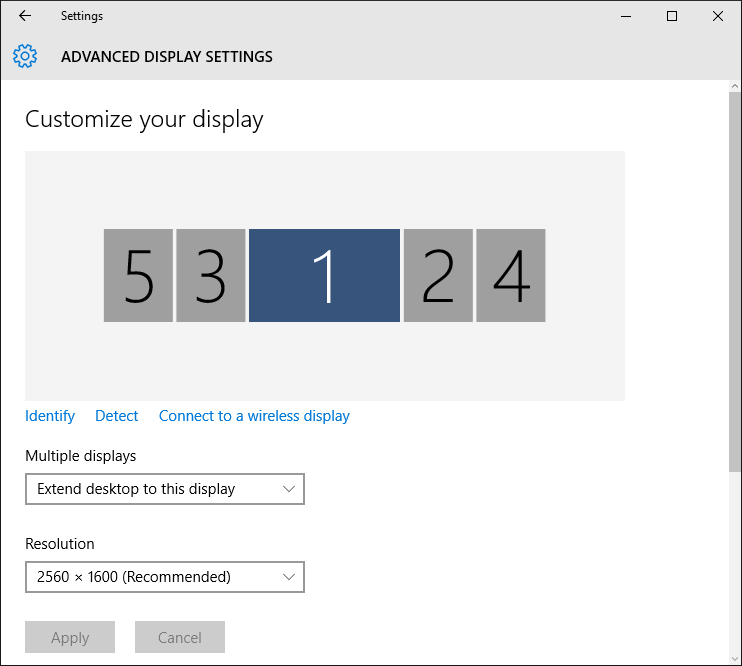The width and height of the screenshot is (742, 666).
Task: Select display 3 in the arrangement
Action: (211, 275)
